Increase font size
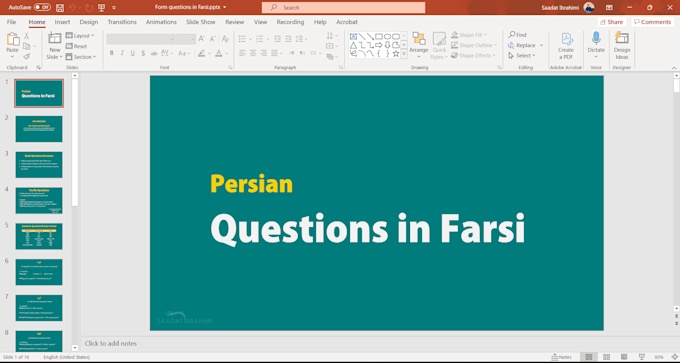The width and height of the screenshot is (680, 363). pyautogui.click(x=202, y=39)
